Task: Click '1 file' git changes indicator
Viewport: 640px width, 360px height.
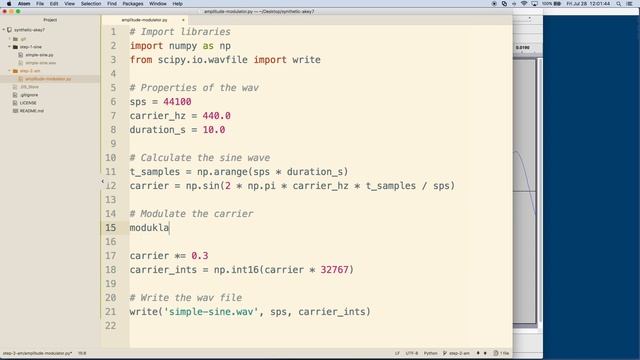Action: 501,353
